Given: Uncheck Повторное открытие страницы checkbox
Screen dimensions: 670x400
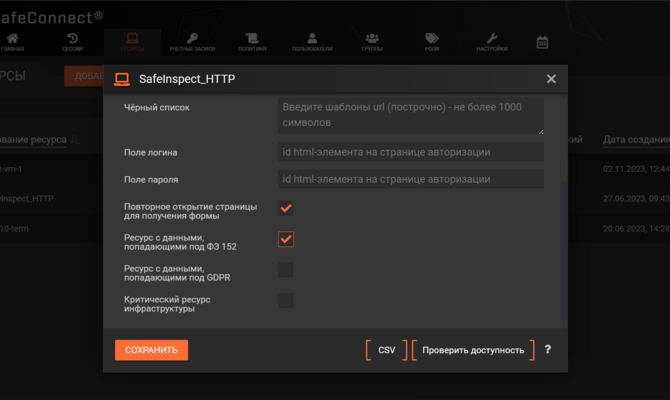Looking at the screenshot, I should tap(286, 208).
